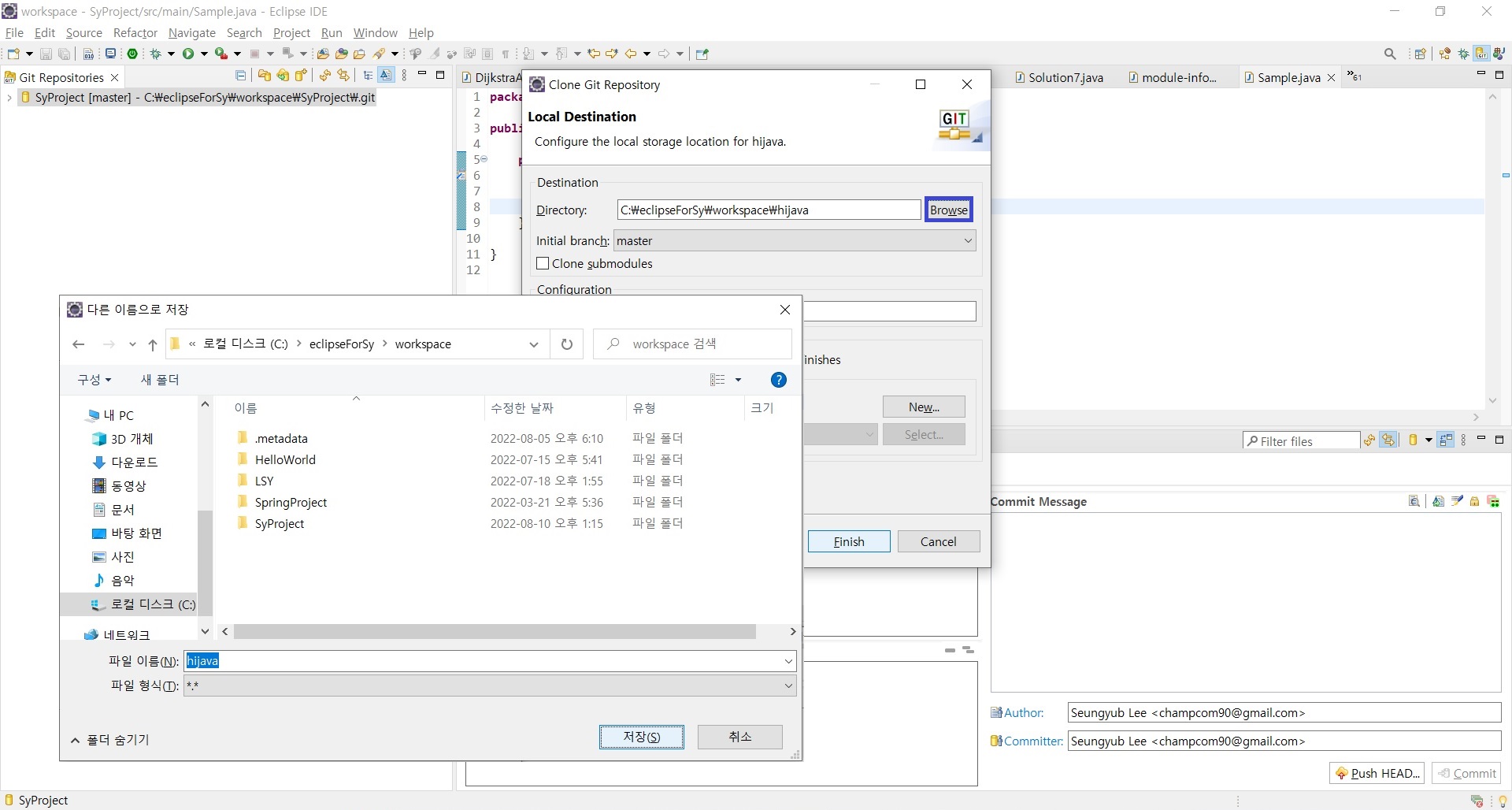Click Create new Git repository icon
This screenshot has height=810, width=1512.
pyautogui.click(x=301, y=76)
